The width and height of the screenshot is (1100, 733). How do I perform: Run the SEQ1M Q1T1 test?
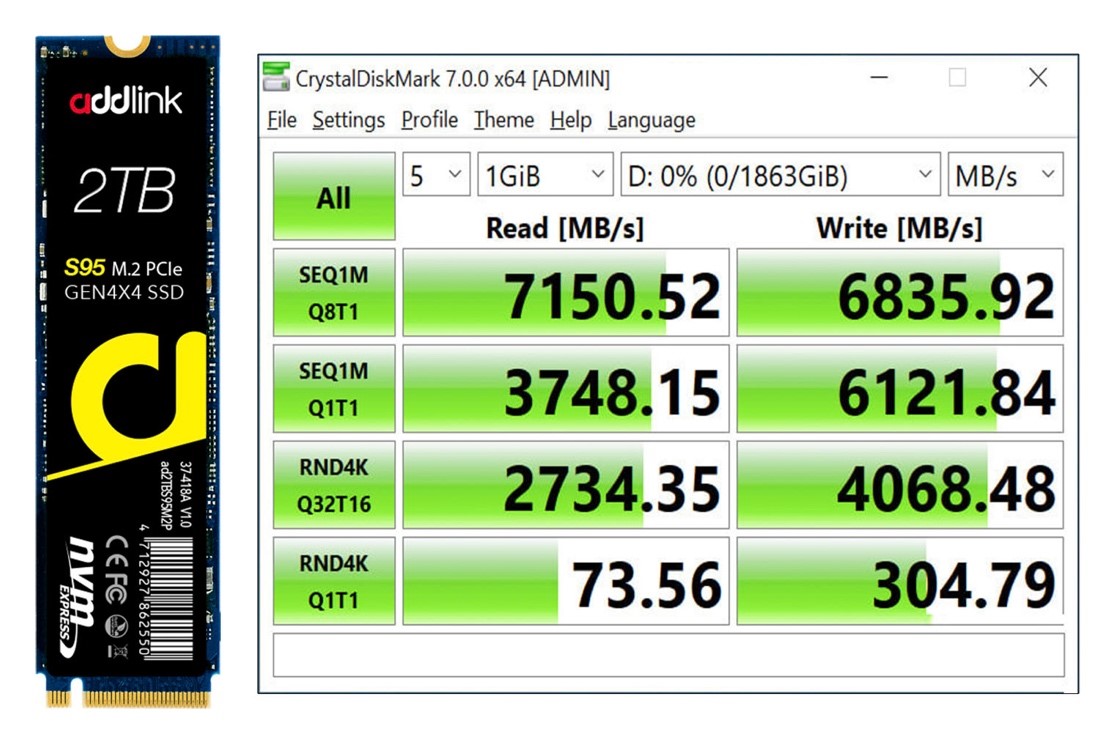(x=334, y=389)
